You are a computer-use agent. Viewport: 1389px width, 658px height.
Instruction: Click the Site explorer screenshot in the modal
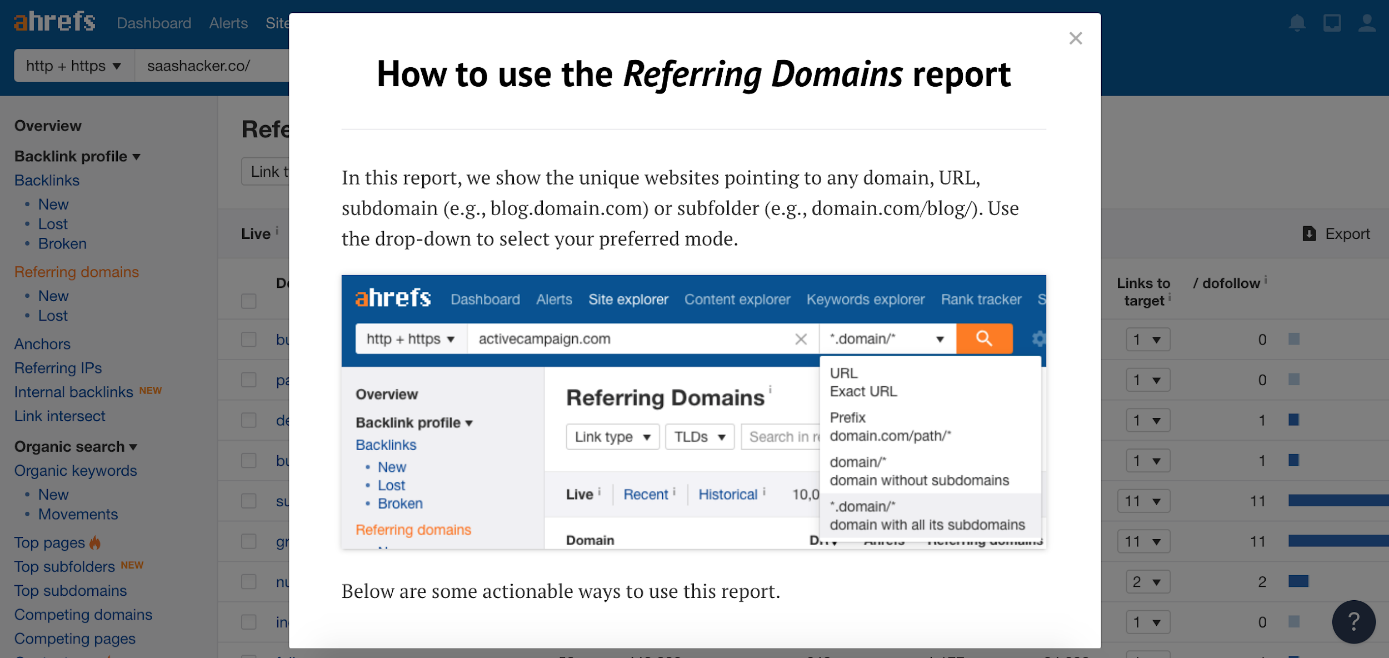pos(694,412)
